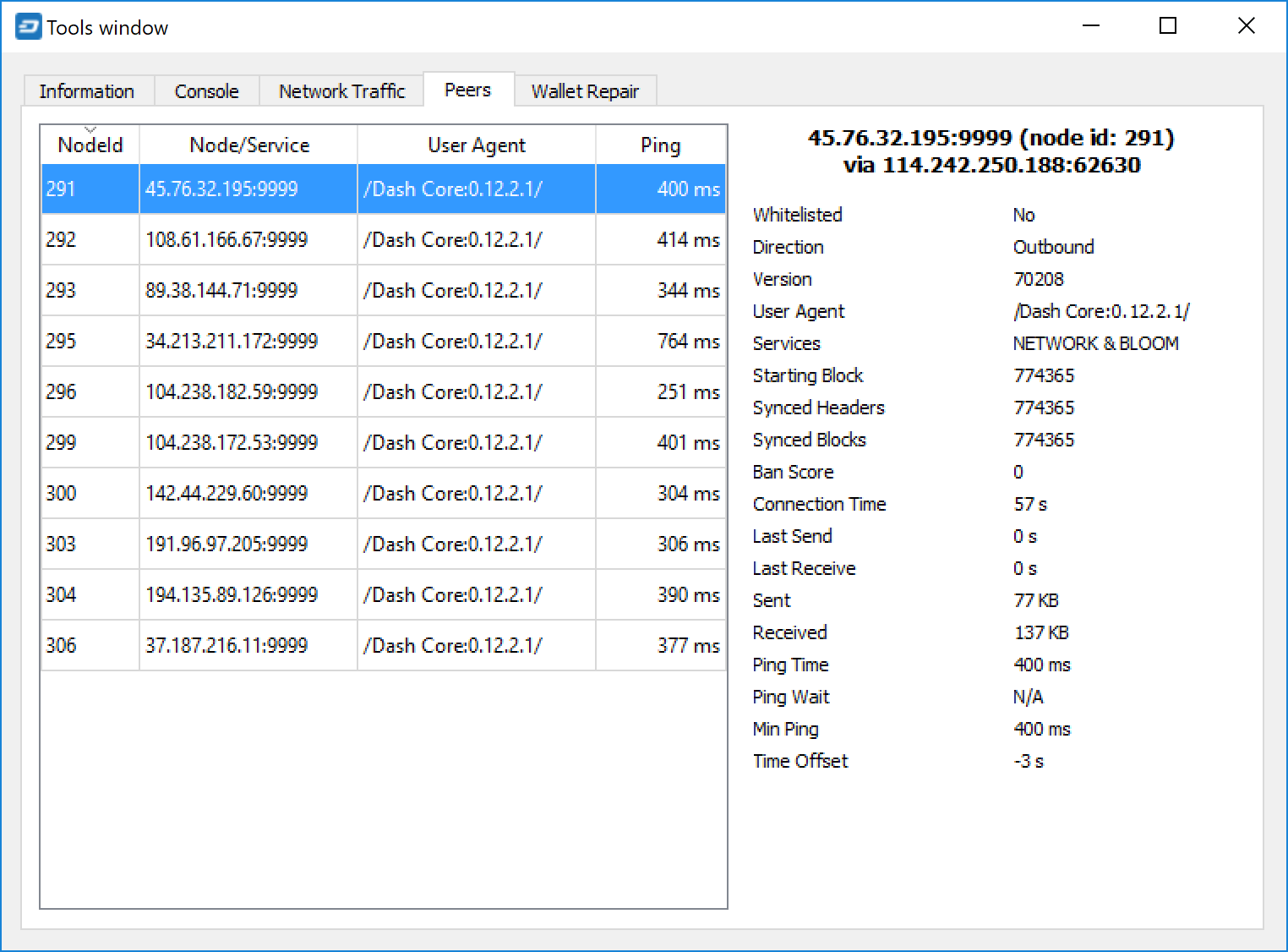
Task: Click the Version value 70208
Action: [1039, 279]
